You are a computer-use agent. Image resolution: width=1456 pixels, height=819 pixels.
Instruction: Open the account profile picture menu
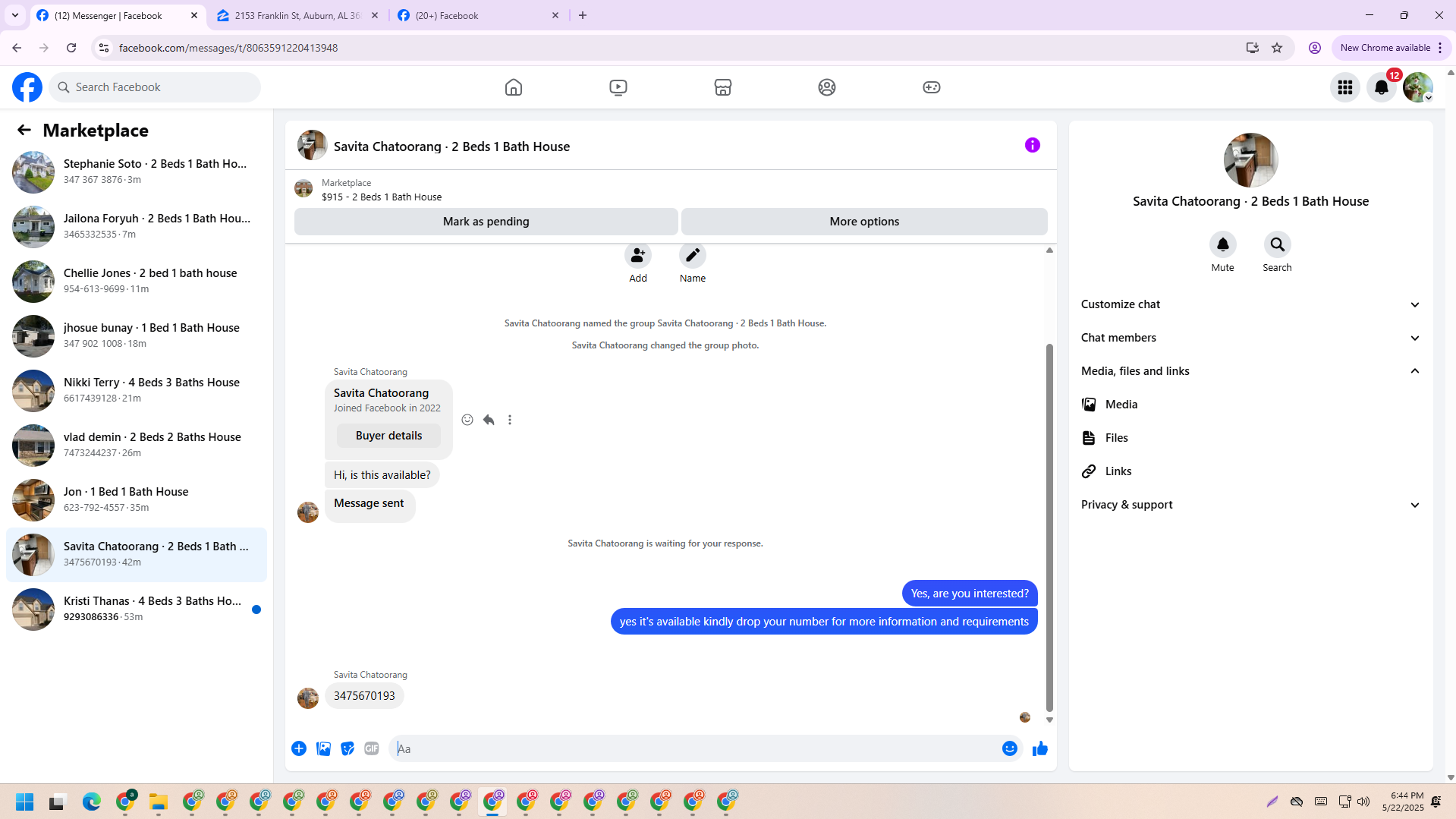[x=1418, y=87]
